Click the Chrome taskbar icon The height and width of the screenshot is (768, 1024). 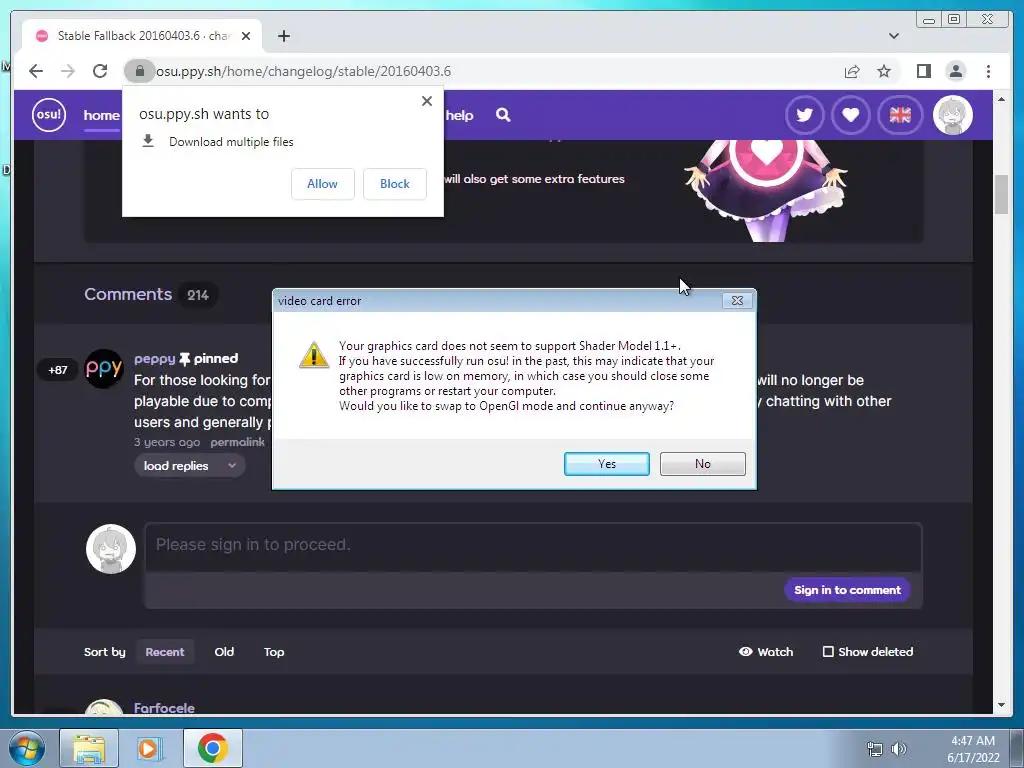(x=212, y=748)
